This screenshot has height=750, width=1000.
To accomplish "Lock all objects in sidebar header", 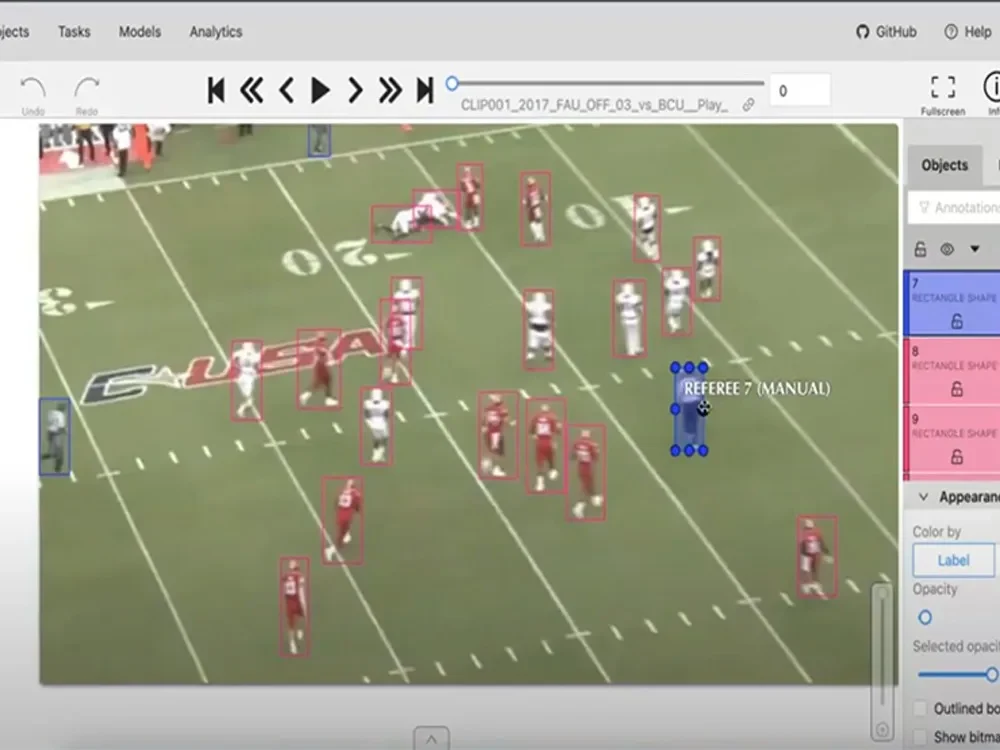I will 920,249.
